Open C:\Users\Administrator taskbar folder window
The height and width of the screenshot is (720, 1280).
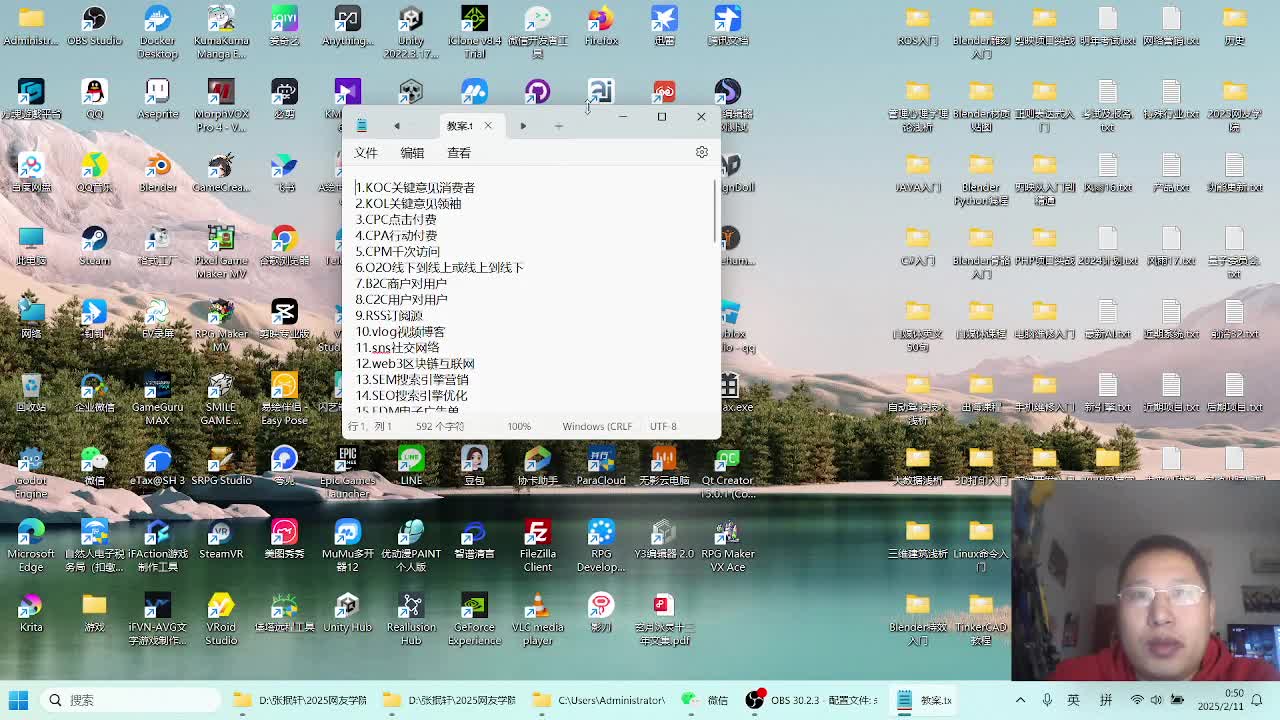click(600, 700)
